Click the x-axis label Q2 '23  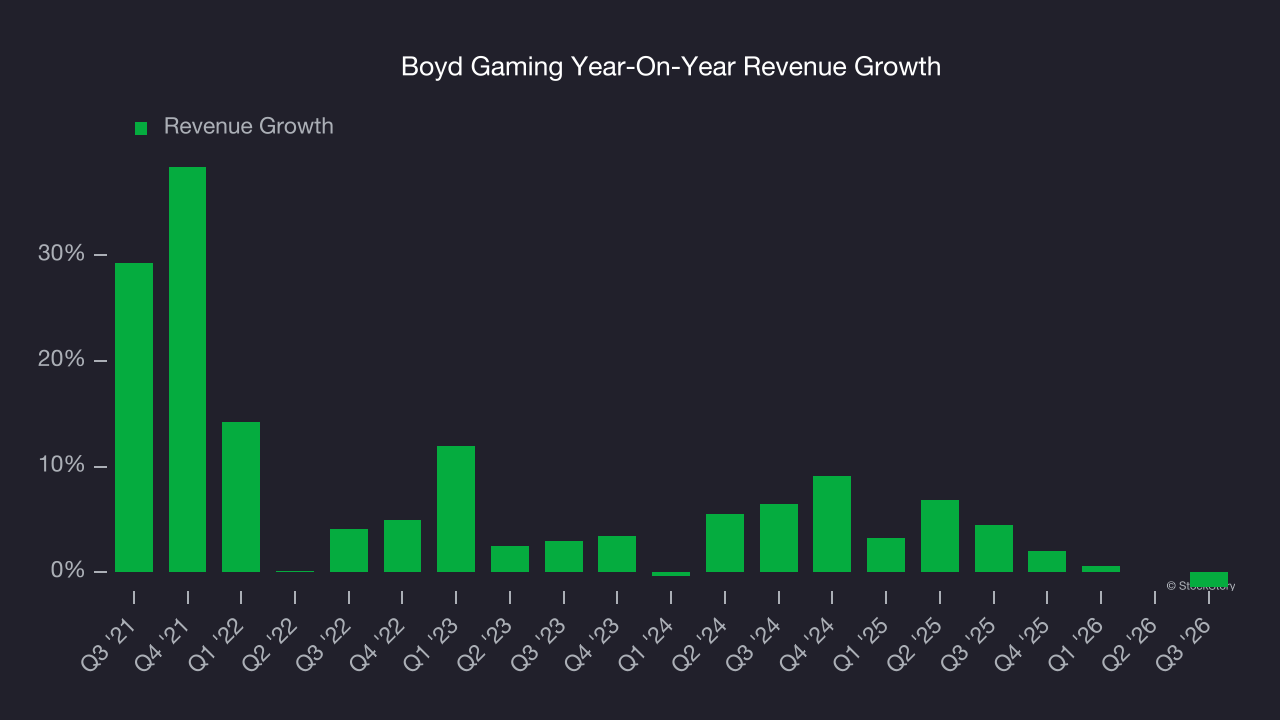[485, 645]
